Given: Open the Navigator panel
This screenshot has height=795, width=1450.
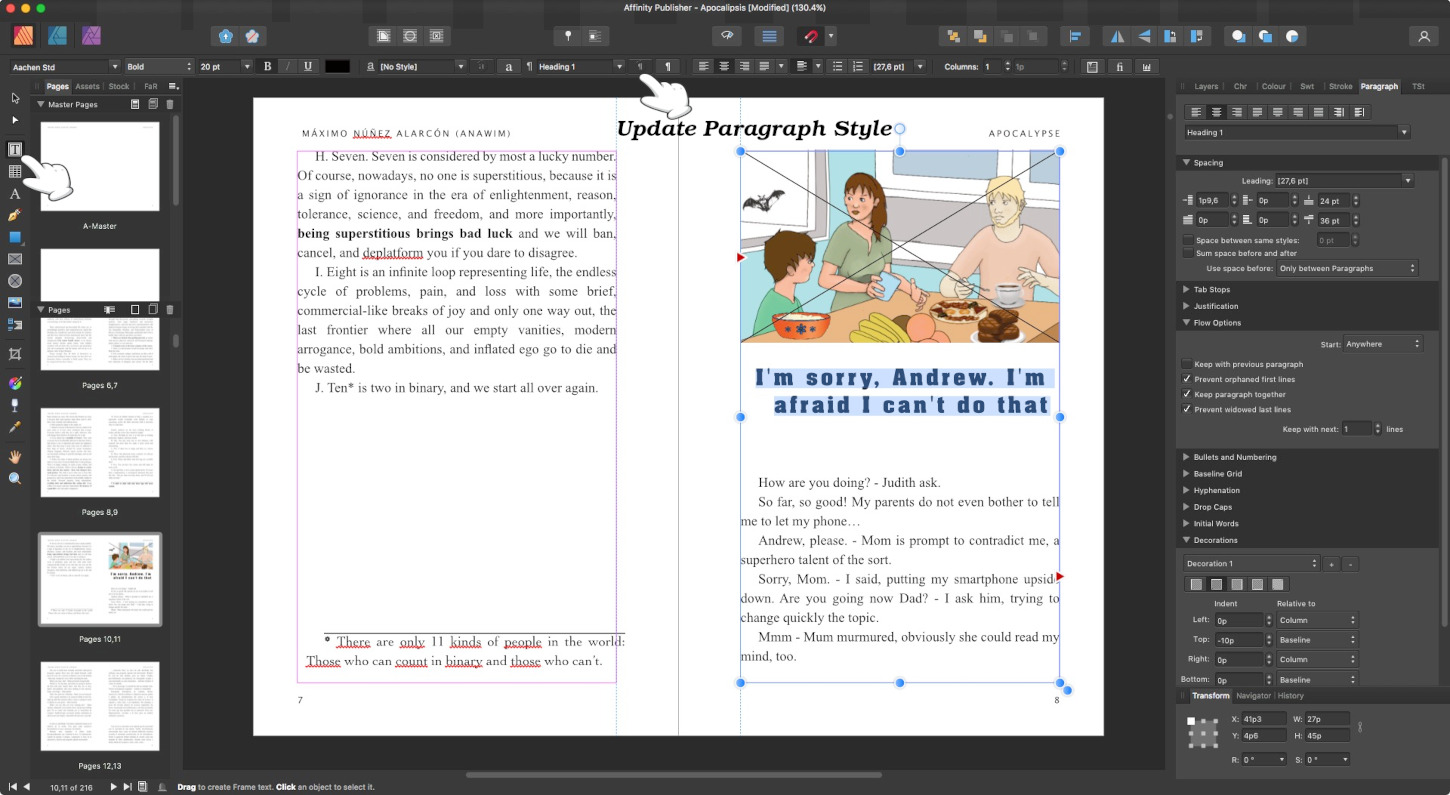Looking at the screenshot, I should tap(1253, 696).
